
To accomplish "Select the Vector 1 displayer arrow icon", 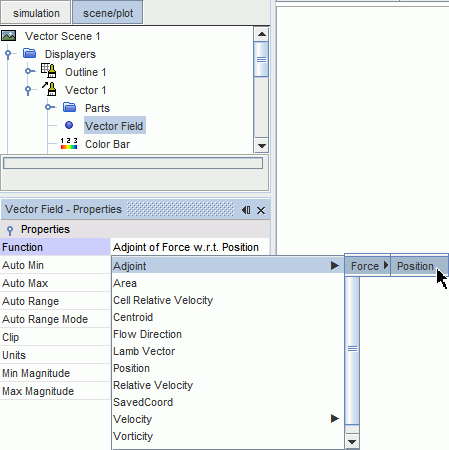I will [x=49, y=89].
